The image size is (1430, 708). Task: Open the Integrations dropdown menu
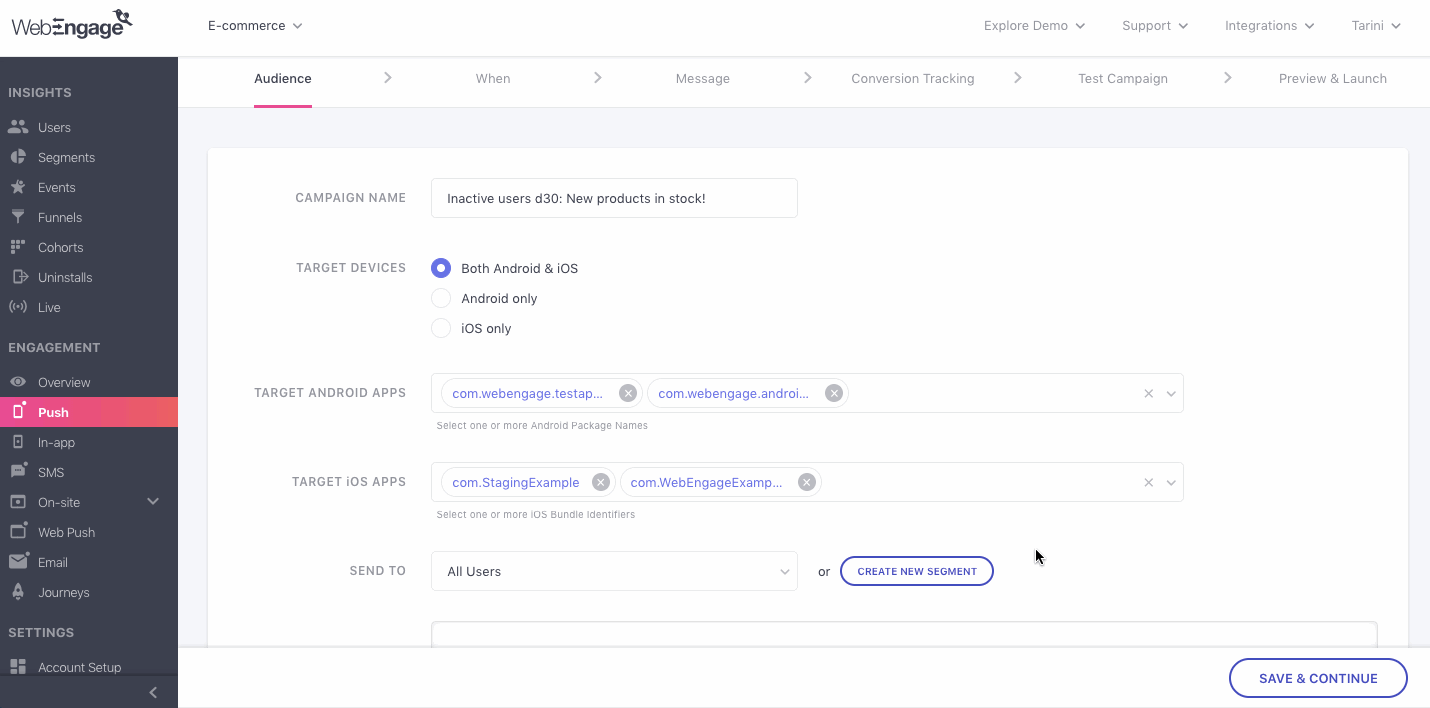point(1270,26)
